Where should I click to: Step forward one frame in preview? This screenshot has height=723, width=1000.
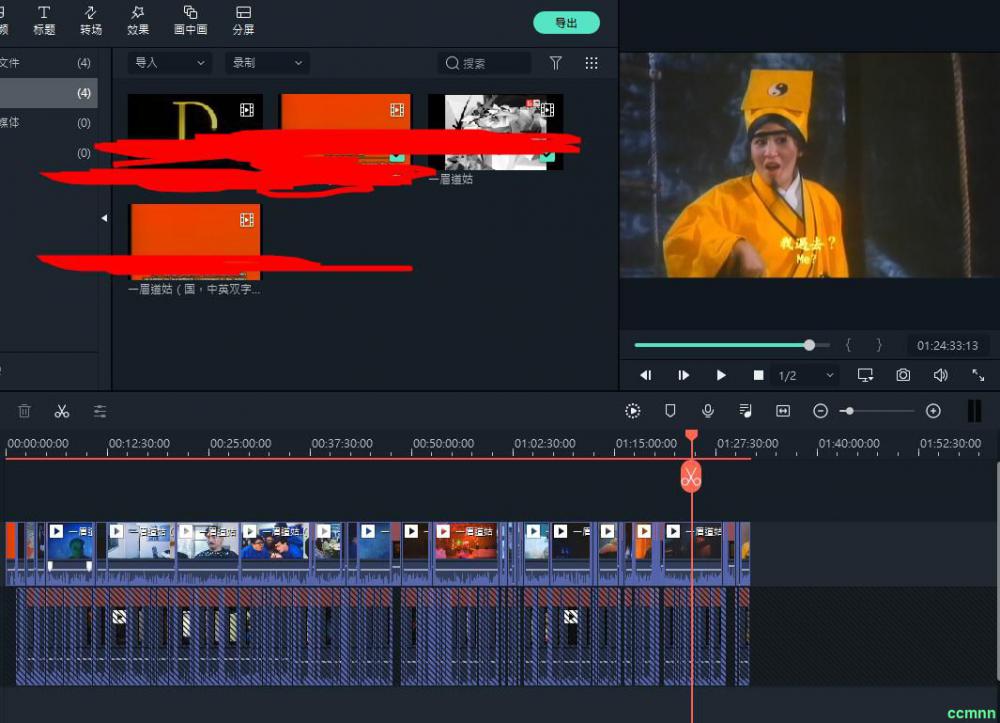tap(683, 375)
